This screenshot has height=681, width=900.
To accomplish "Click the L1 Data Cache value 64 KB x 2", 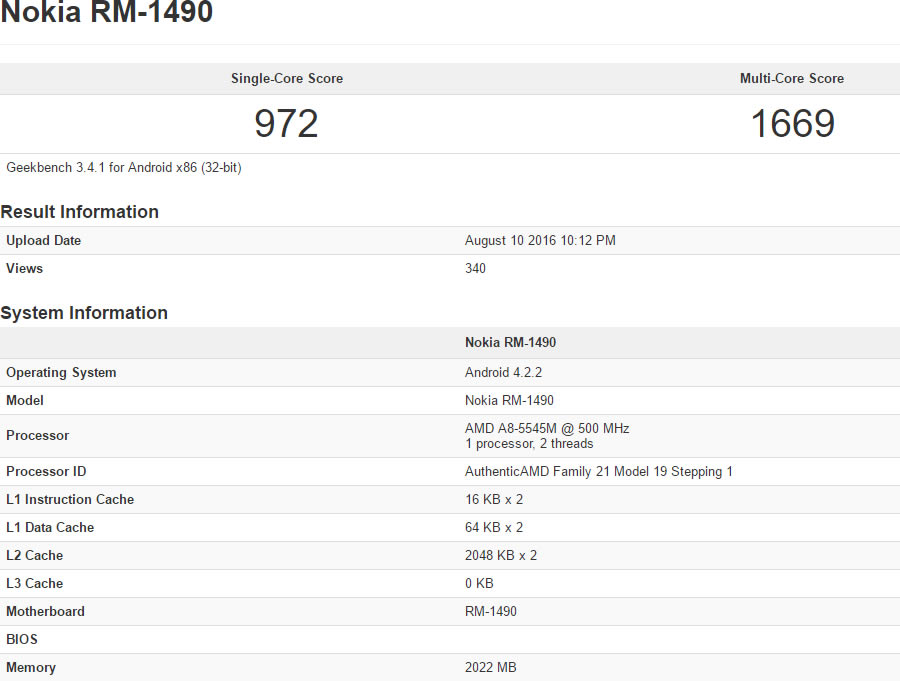I will (492, 527).
